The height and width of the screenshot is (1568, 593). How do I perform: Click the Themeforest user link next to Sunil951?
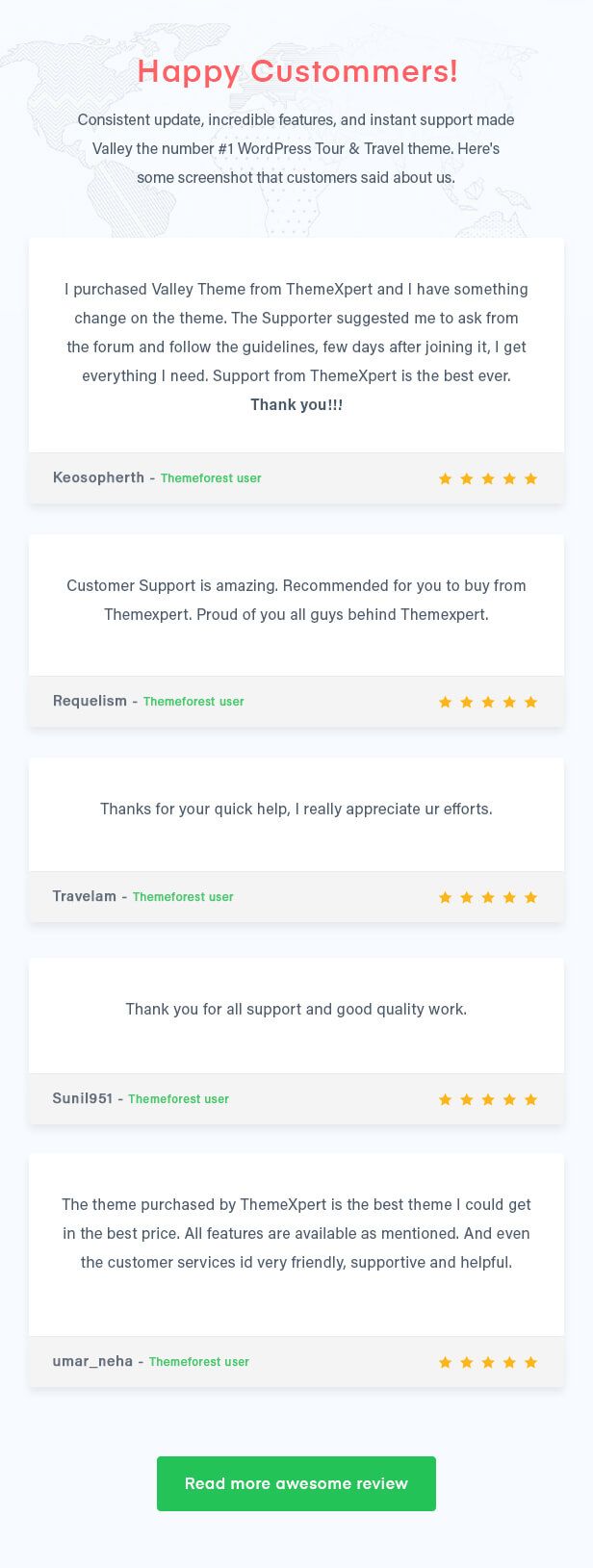point(178,1098)
